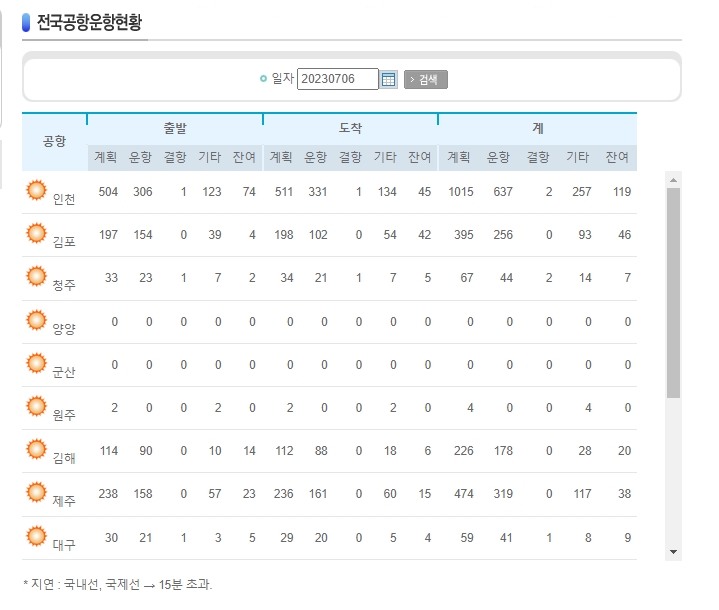Click the sunny weather icon for 양양

(36, 320)
